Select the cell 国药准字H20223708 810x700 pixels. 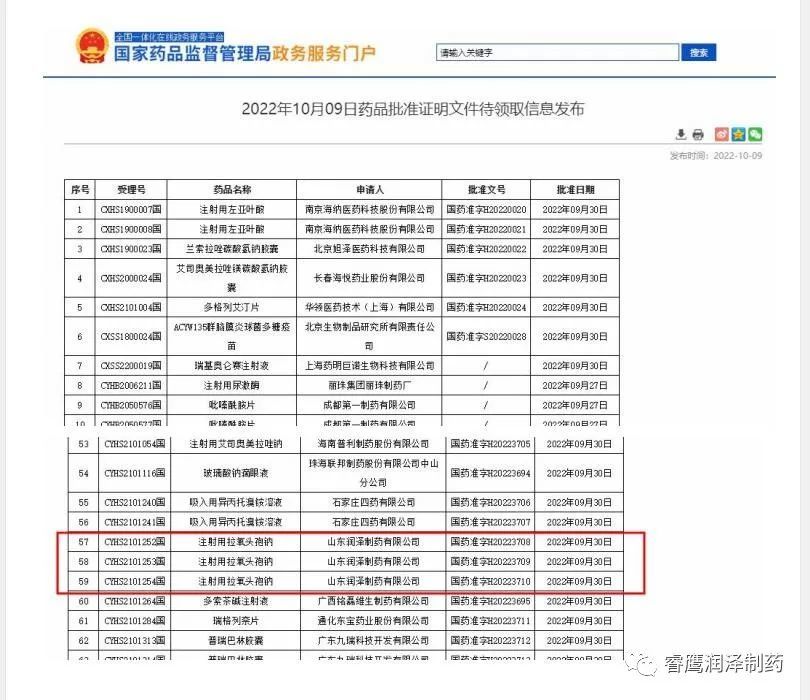click(488, 542)
